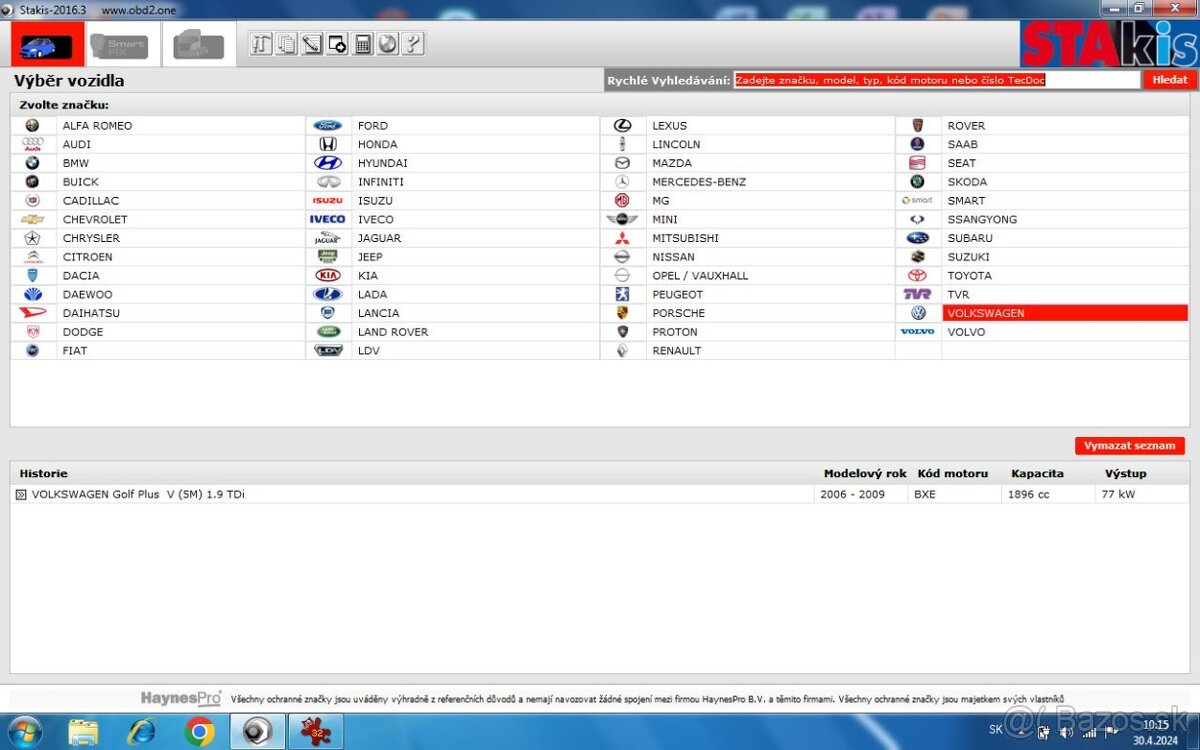
Task: Open the Windows Start button
Action: tap(23, 732)
